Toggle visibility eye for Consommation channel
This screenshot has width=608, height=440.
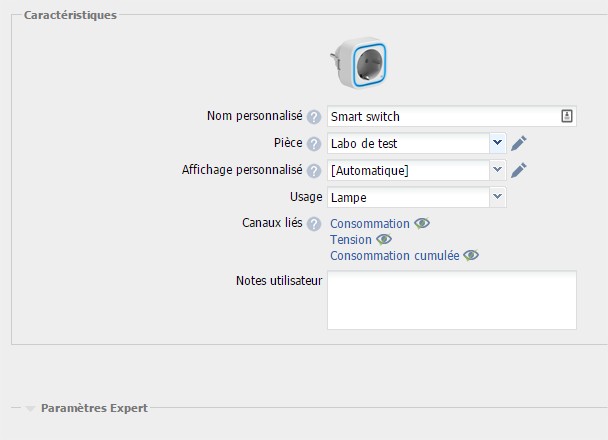click(422, 224)
